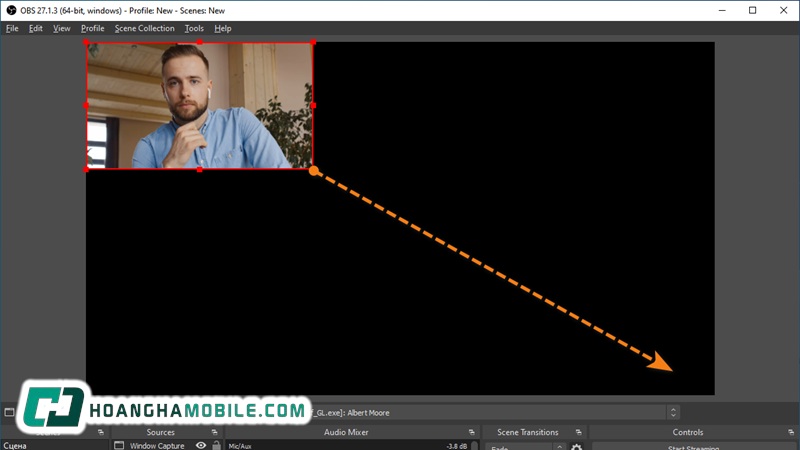800x450 pixels.
Task: Click the OBS logo in the title bar
Action: click(11, 10)
